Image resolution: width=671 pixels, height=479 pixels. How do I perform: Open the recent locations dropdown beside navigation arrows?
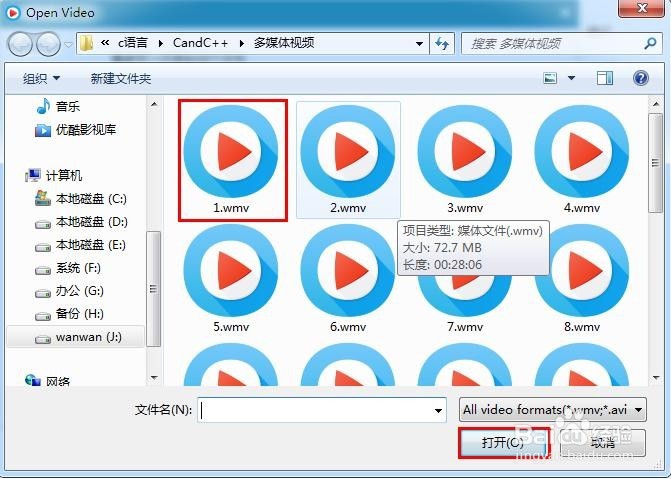(x=68, y=44)
